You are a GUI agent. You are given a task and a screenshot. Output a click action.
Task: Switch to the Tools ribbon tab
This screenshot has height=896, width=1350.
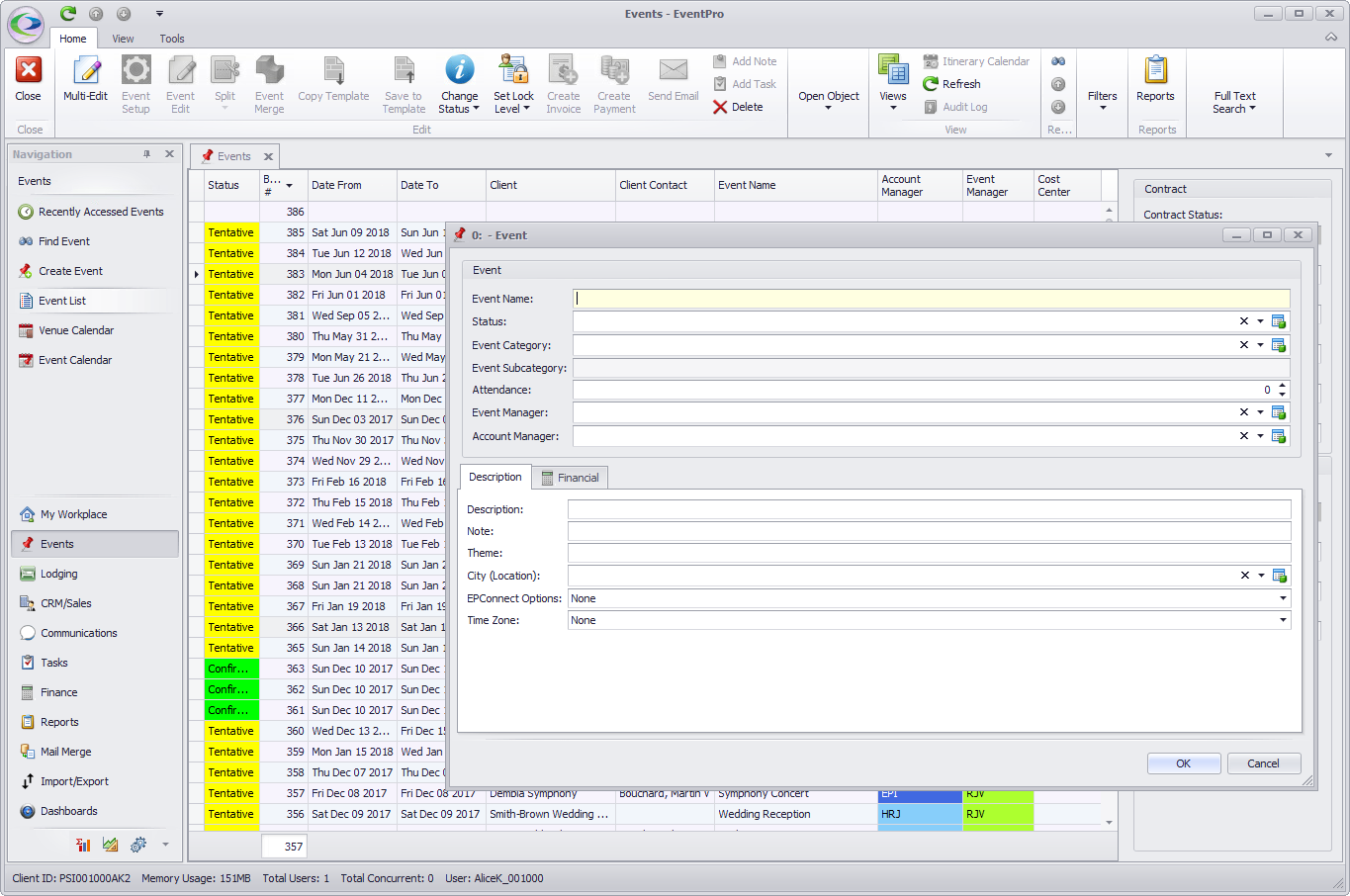(172, 39)
